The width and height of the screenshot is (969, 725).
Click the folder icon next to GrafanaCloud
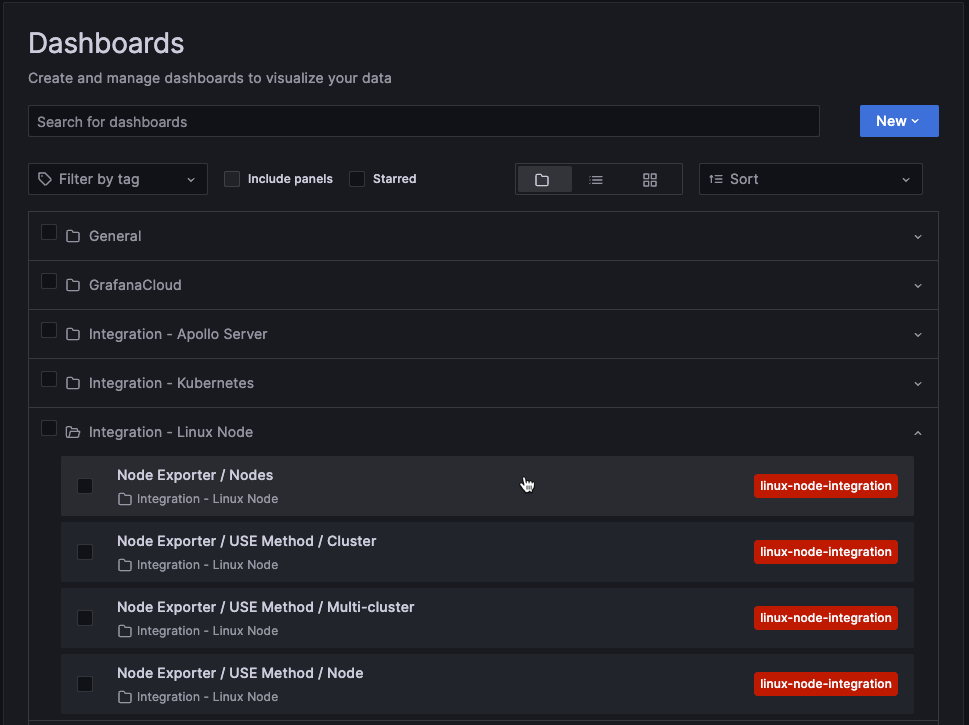pos(72,285)
